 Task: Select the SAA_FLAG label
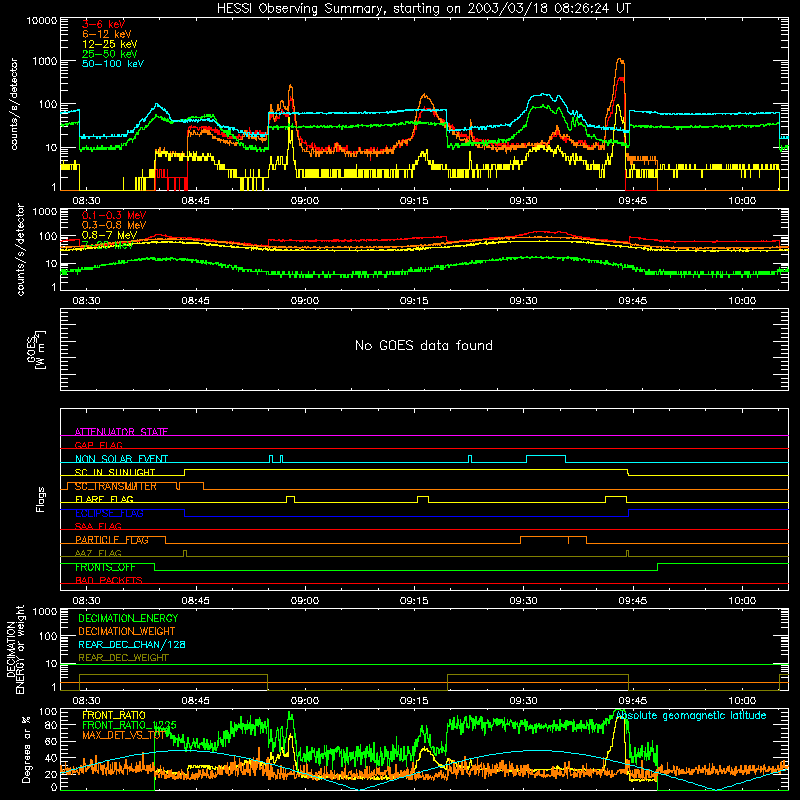point(98,527)
